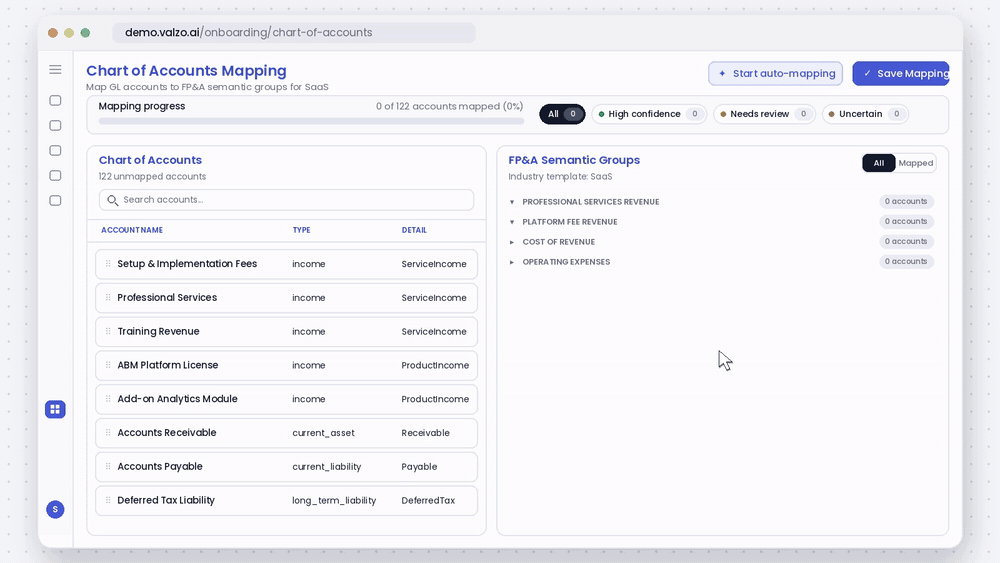Sort by Type column header
This screenshot has height=563, width=1000.
tap(302, 230)
